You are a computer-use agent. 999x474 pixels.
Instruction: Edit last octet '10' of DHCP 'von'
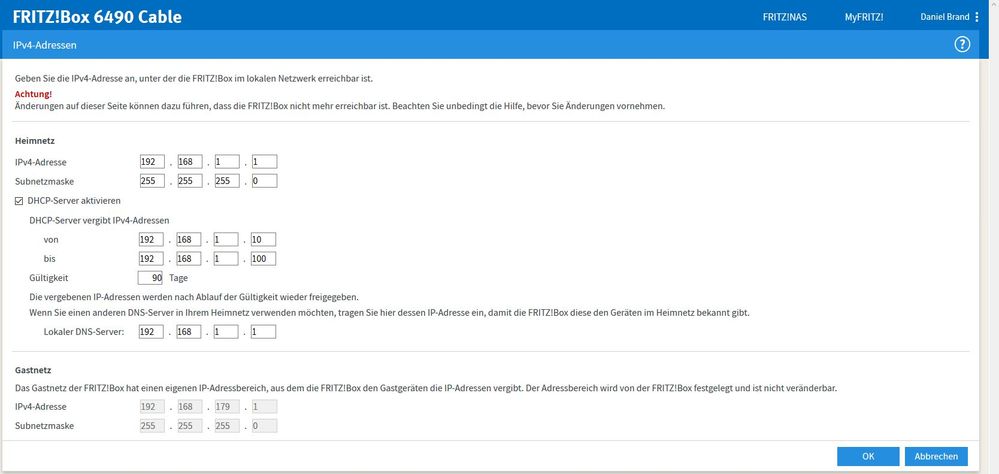point(263,240)
